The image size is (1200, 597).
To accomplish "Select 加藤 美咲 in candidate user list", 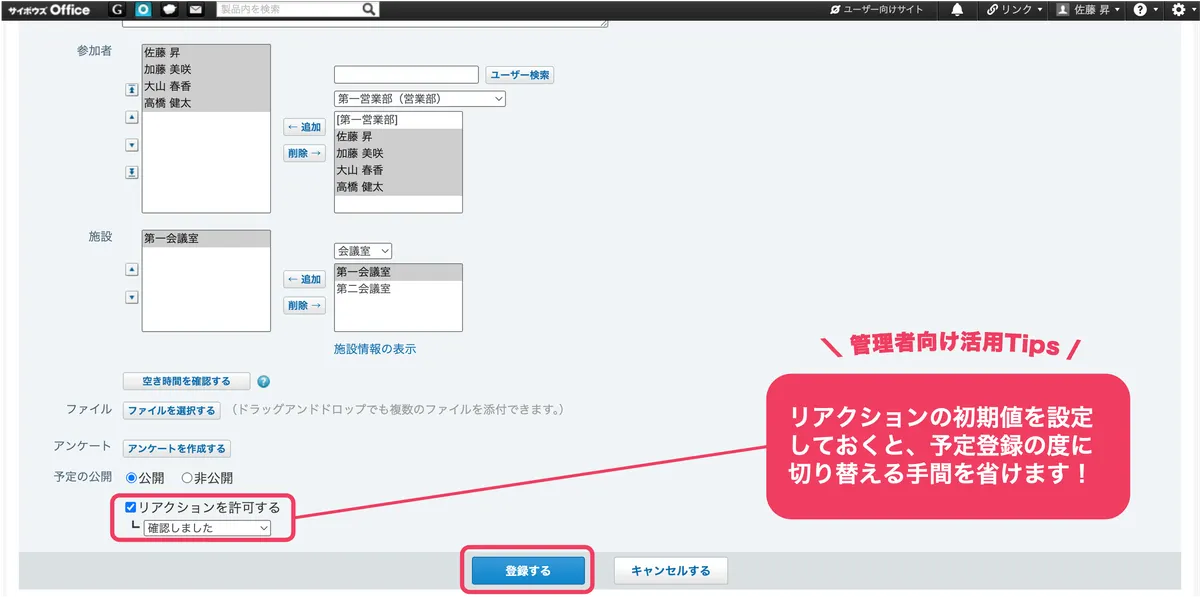I will tap(398, 153).
